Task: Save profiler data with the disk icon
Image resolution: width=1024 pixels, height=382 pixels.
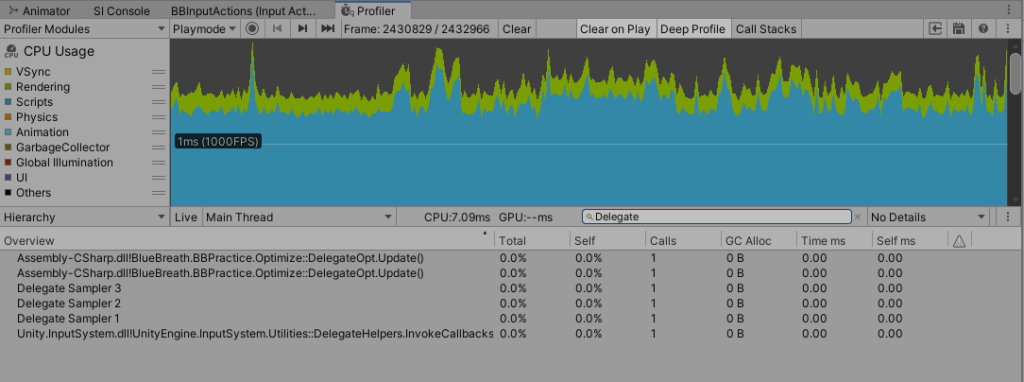Action: [x=959, y=29]
